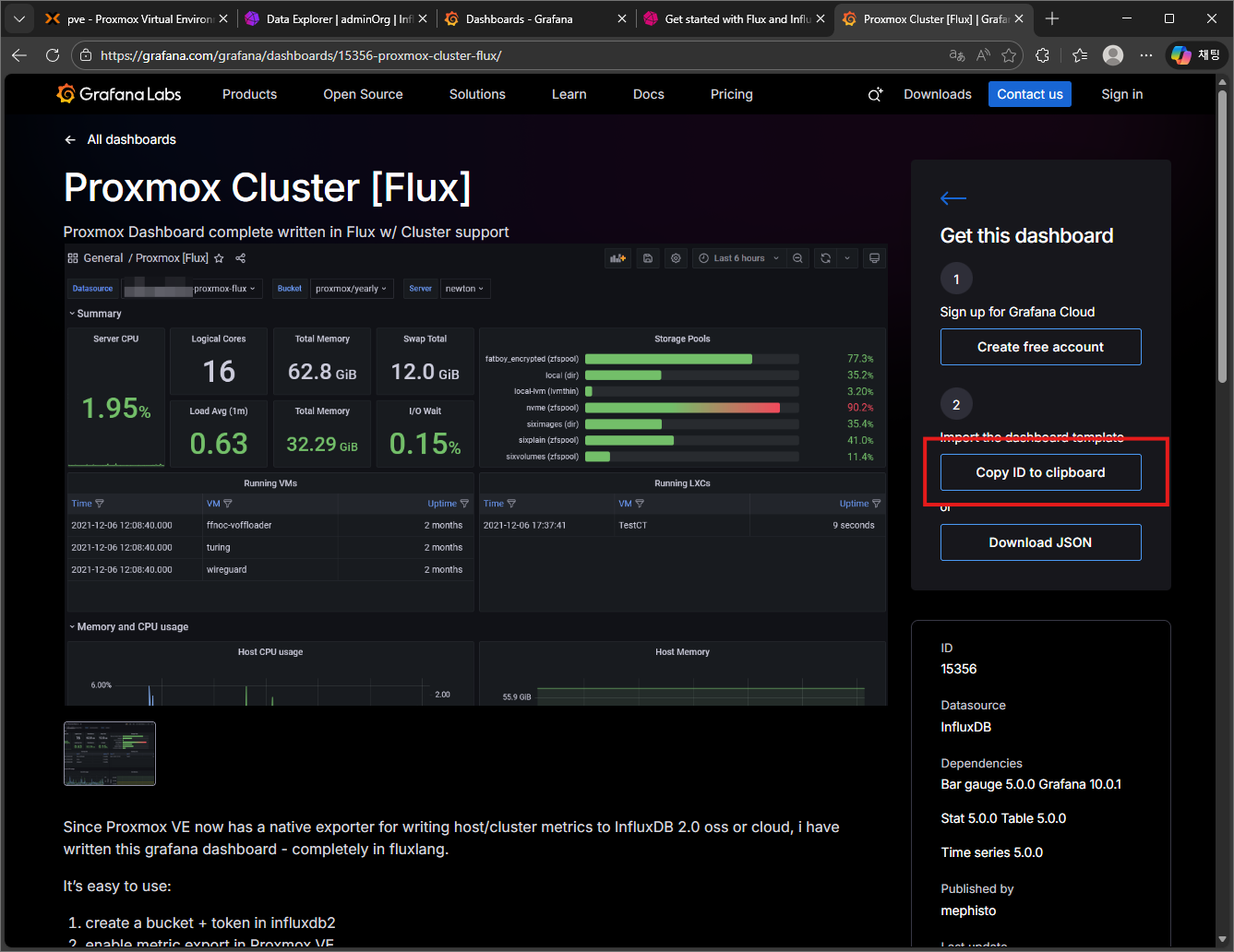Go back to the previous page
The height and width of the screenshot is (952, 1234).
tap(19, 55)
